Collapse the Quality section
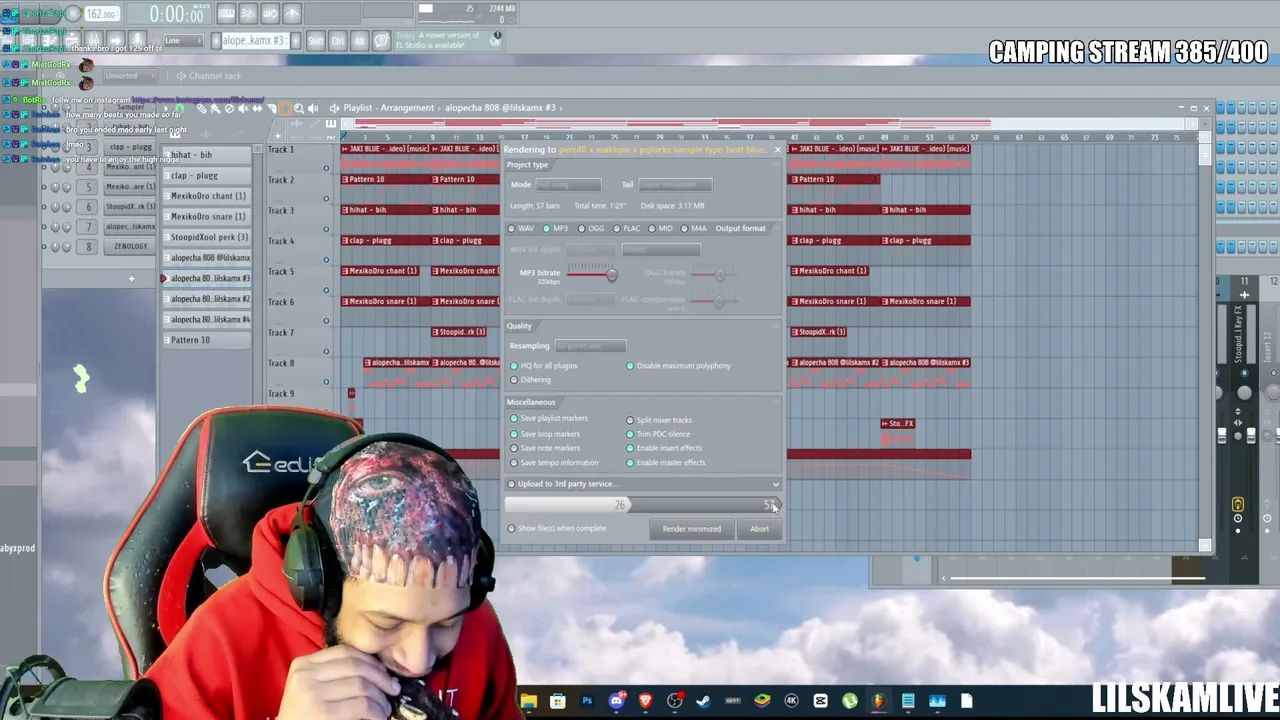The width and height of the screenshot is (1280, 720). 776,326
